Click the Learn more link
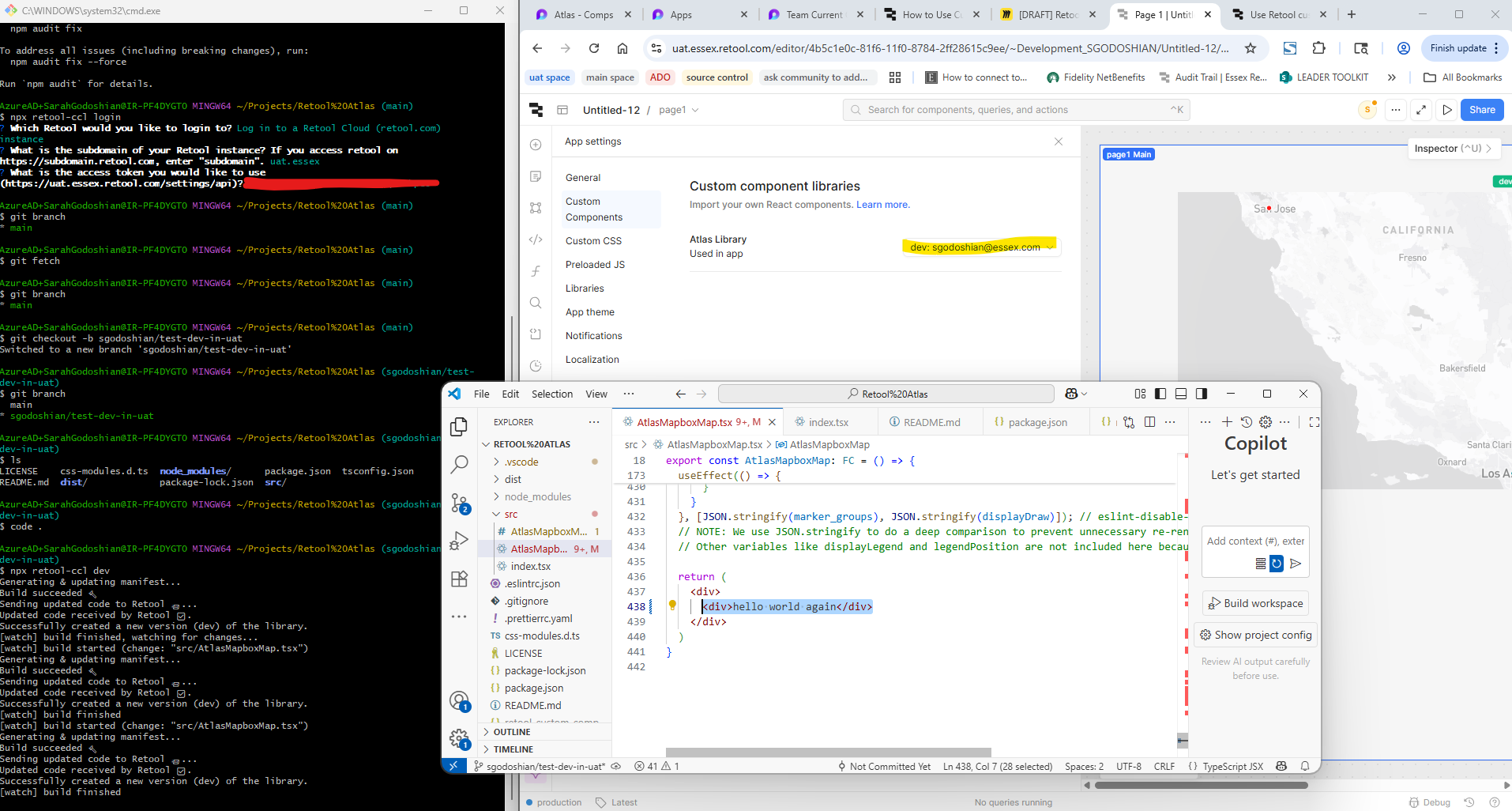The image size is (1512, 811). [x=882, y=205]
